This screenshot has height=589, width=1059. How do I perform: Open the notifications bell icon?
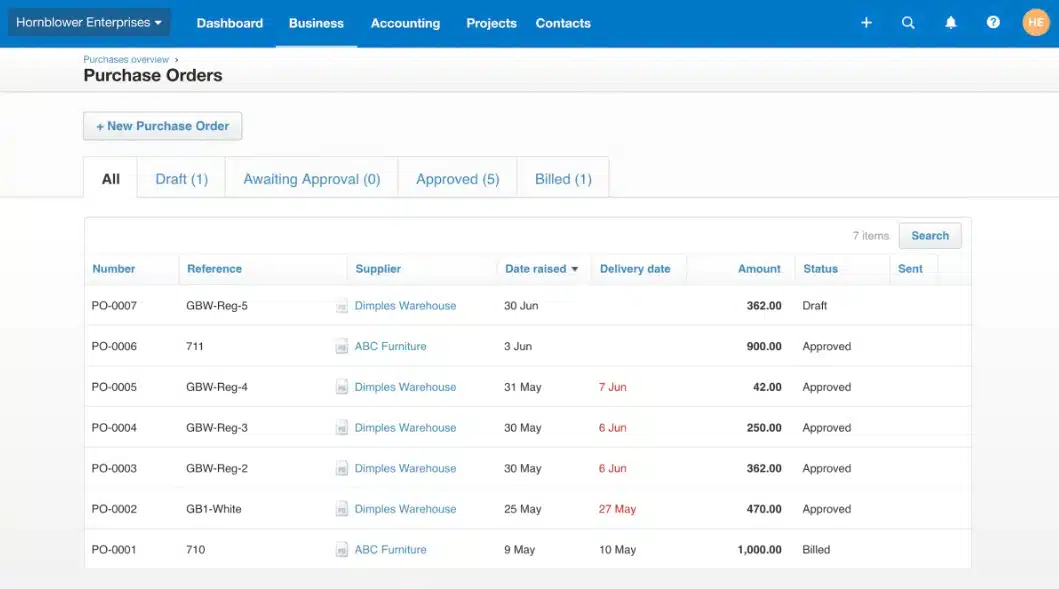click(x=950, y=22)
